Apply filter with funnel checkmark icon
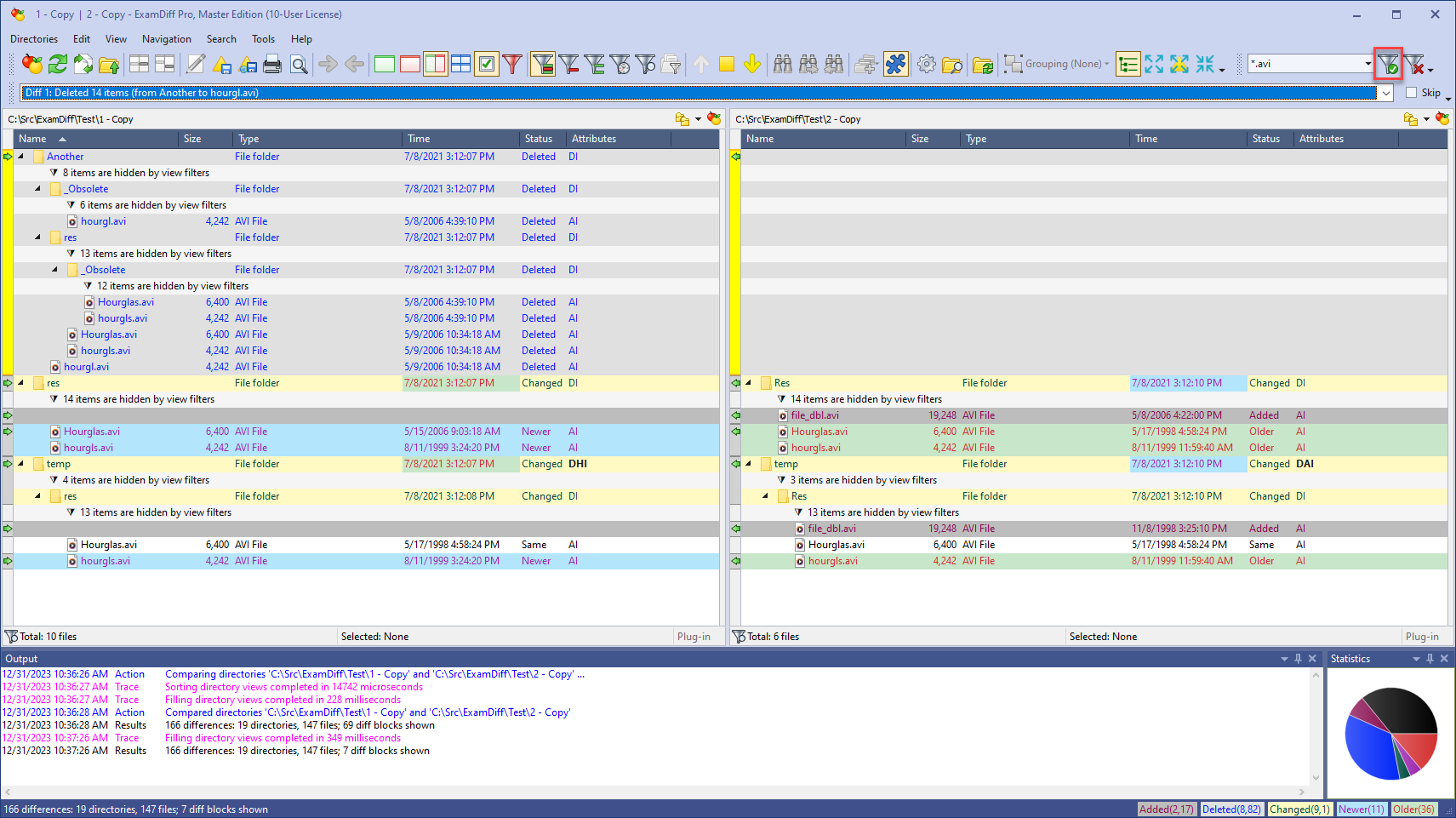Image resolution: width=1456 pixels, height=818 pixels. (x=1388, y=64)
